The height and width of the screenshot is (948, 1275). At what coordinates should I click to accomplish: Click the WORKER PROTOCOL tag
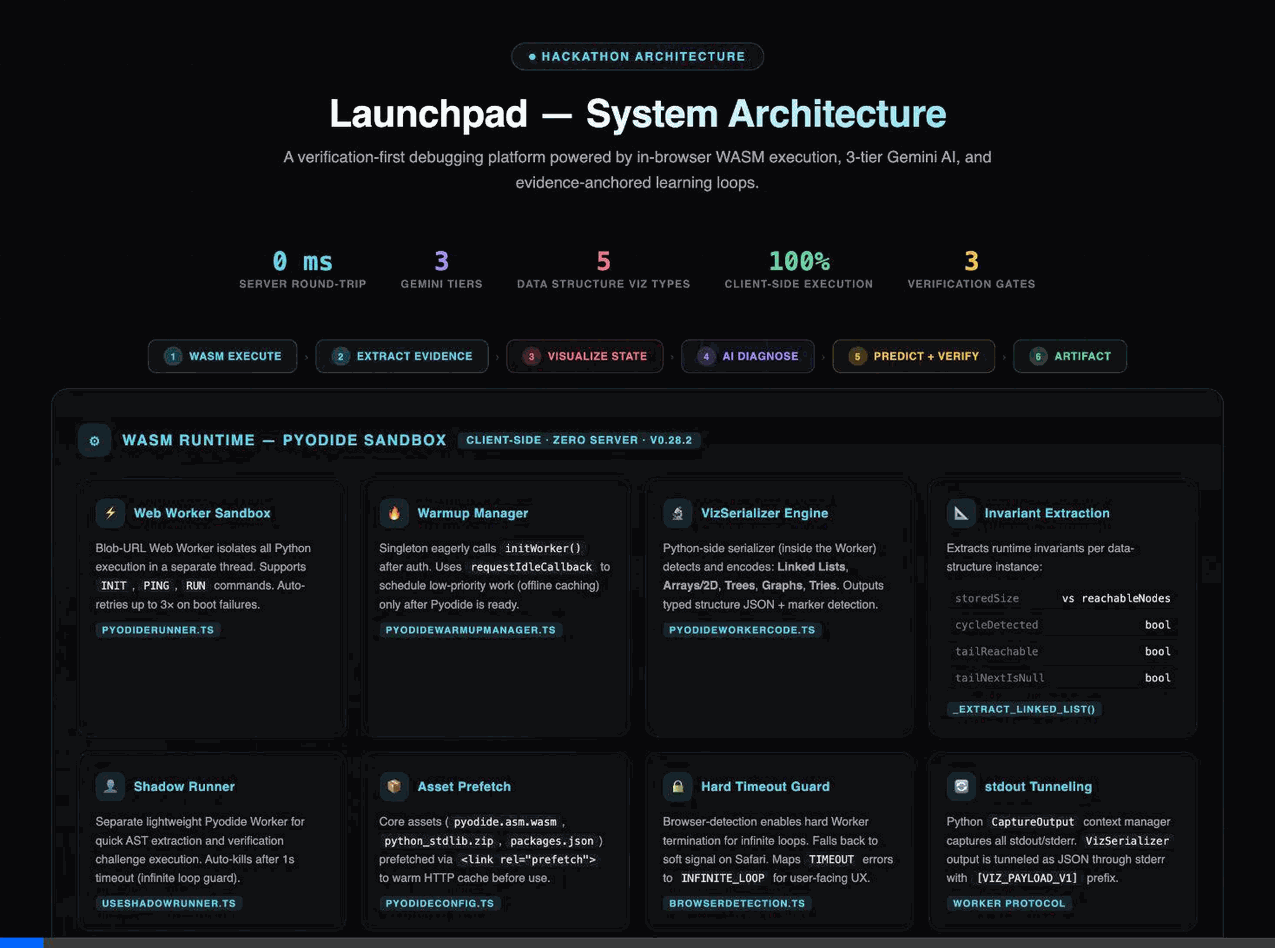click(x=1009, y=903)
